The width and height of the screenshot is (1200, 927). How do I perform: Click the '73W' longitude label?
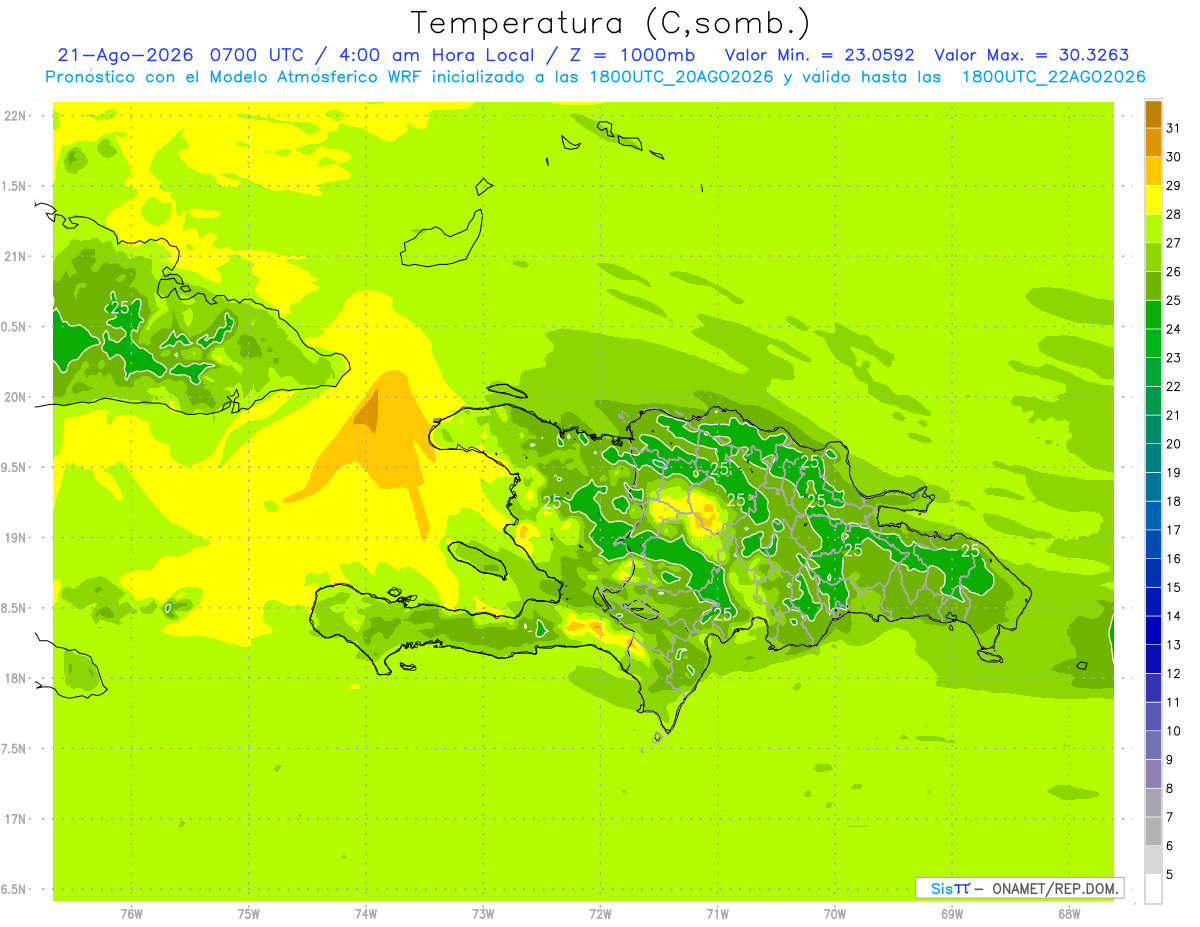(x=483, y=914)
